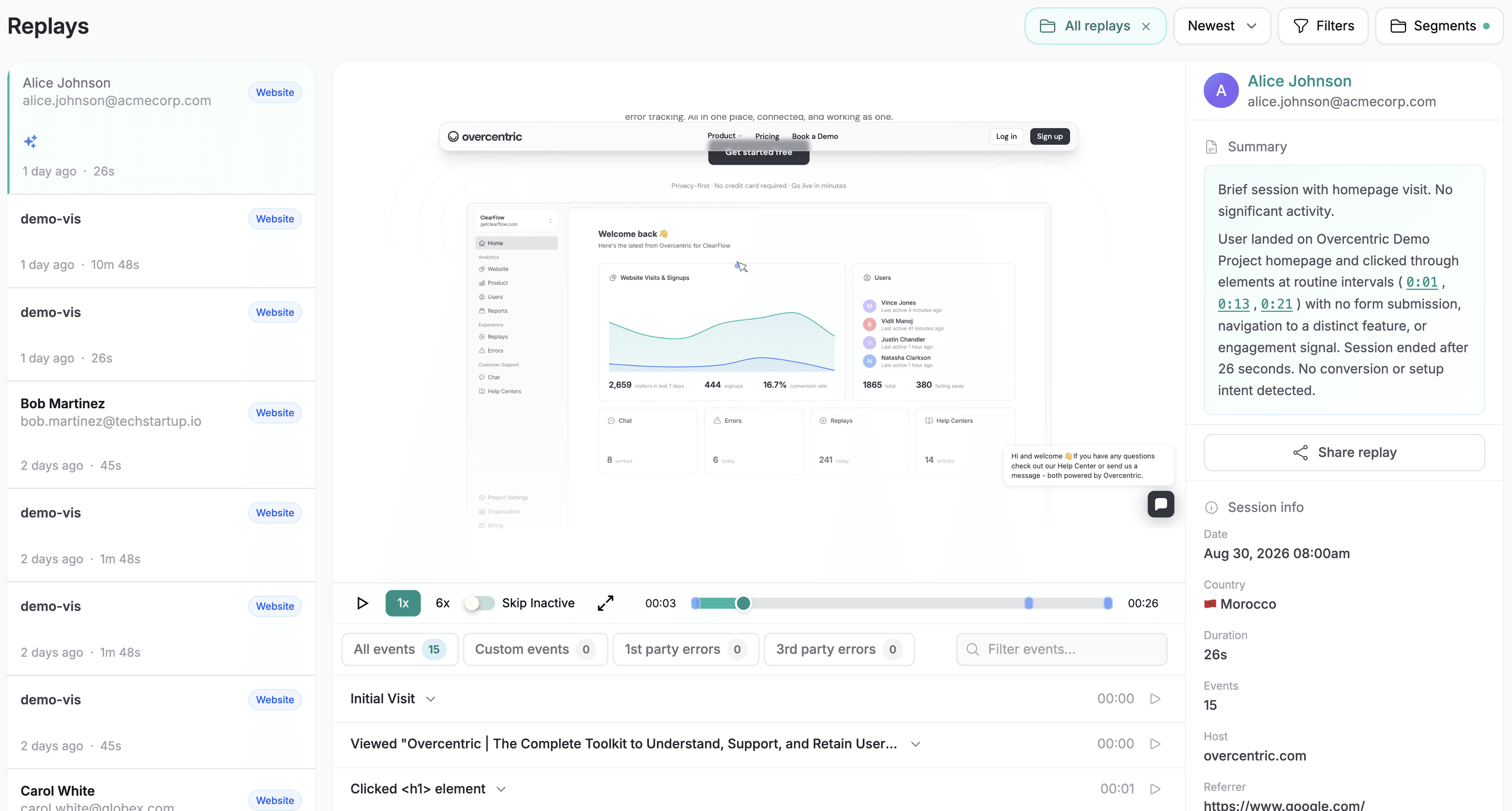Image resolution: width=1512 pixels, height=811 pixels.
Task: Click the Share replay button
Action: pos(1343,452)
